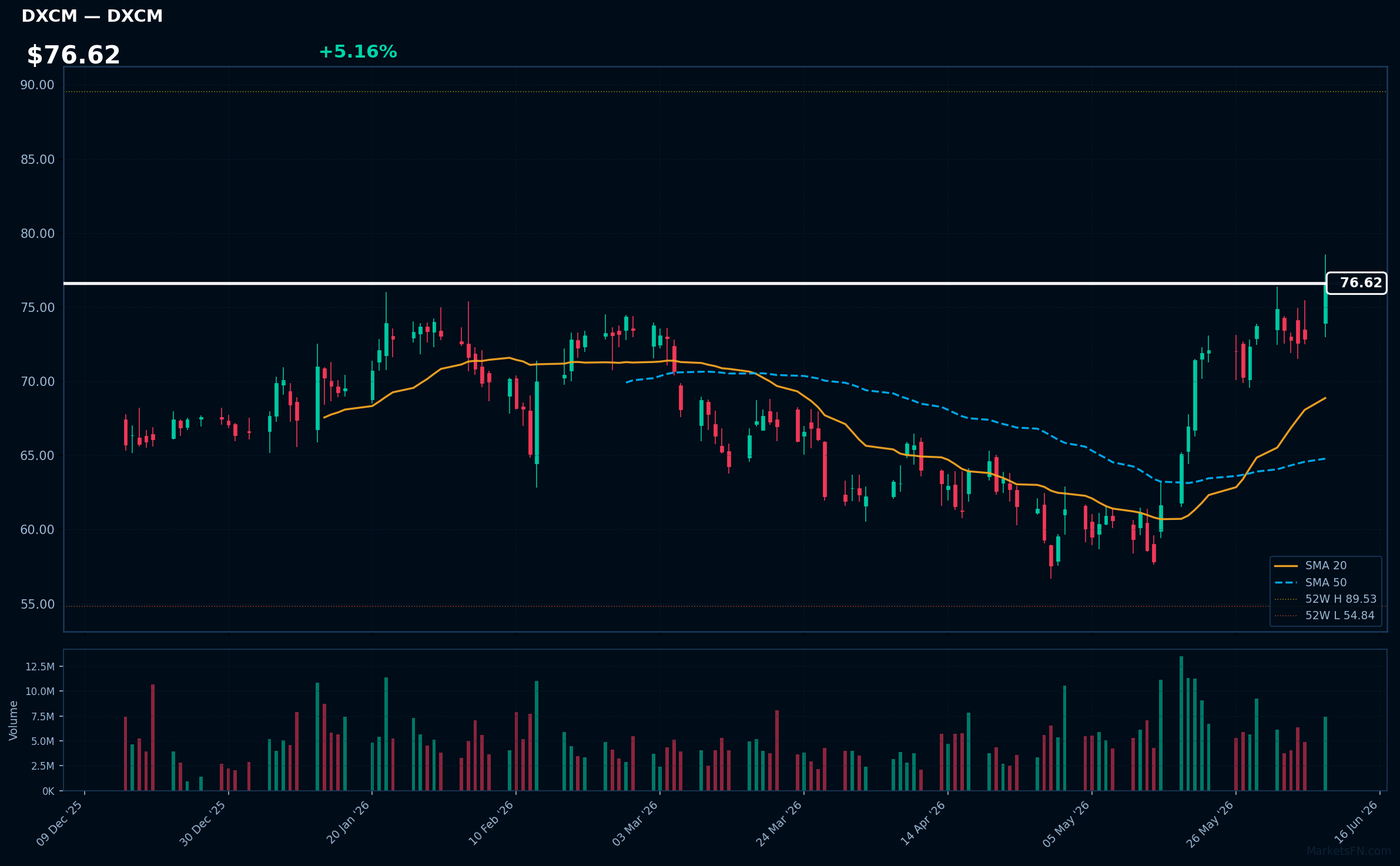Click the 75.00 price axis label
Screen dimensions: 1400x866
click(37, 308)
